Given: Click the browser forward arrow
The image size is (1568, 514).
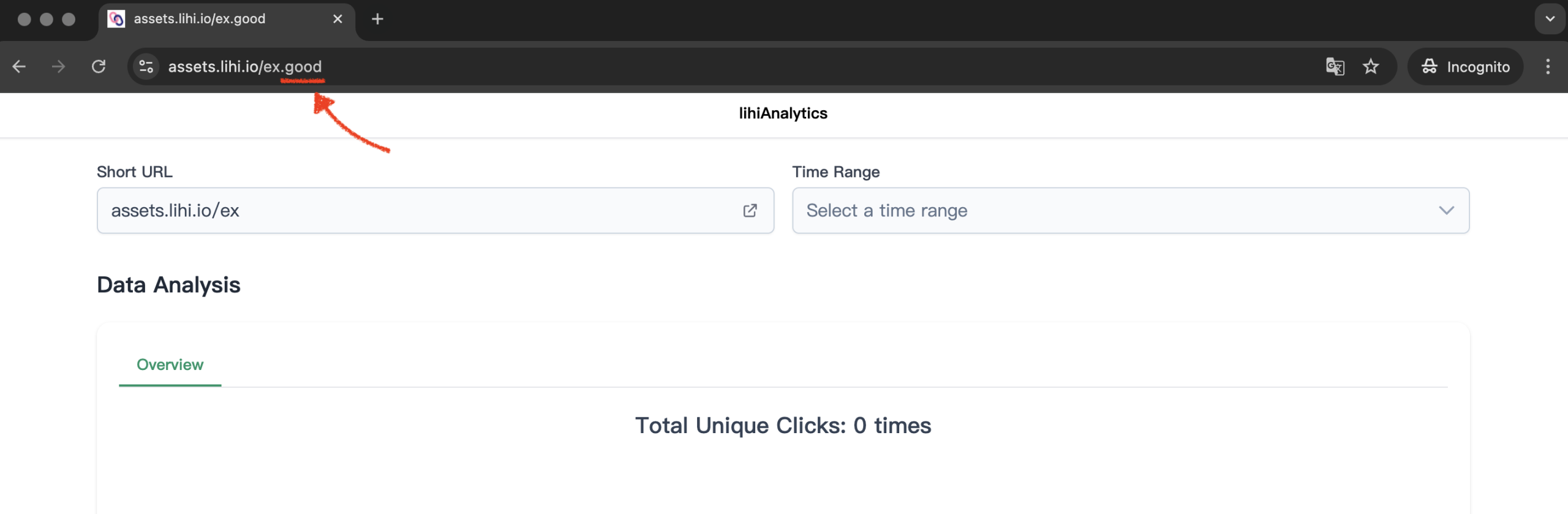Looking at the screenshot, I should coord(58,67).
